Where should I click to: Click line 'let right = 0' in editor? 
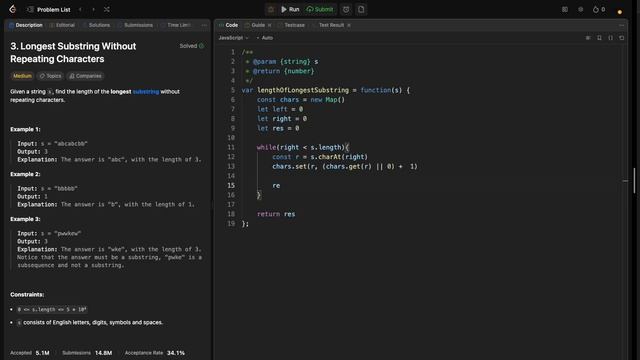(282, 119)
